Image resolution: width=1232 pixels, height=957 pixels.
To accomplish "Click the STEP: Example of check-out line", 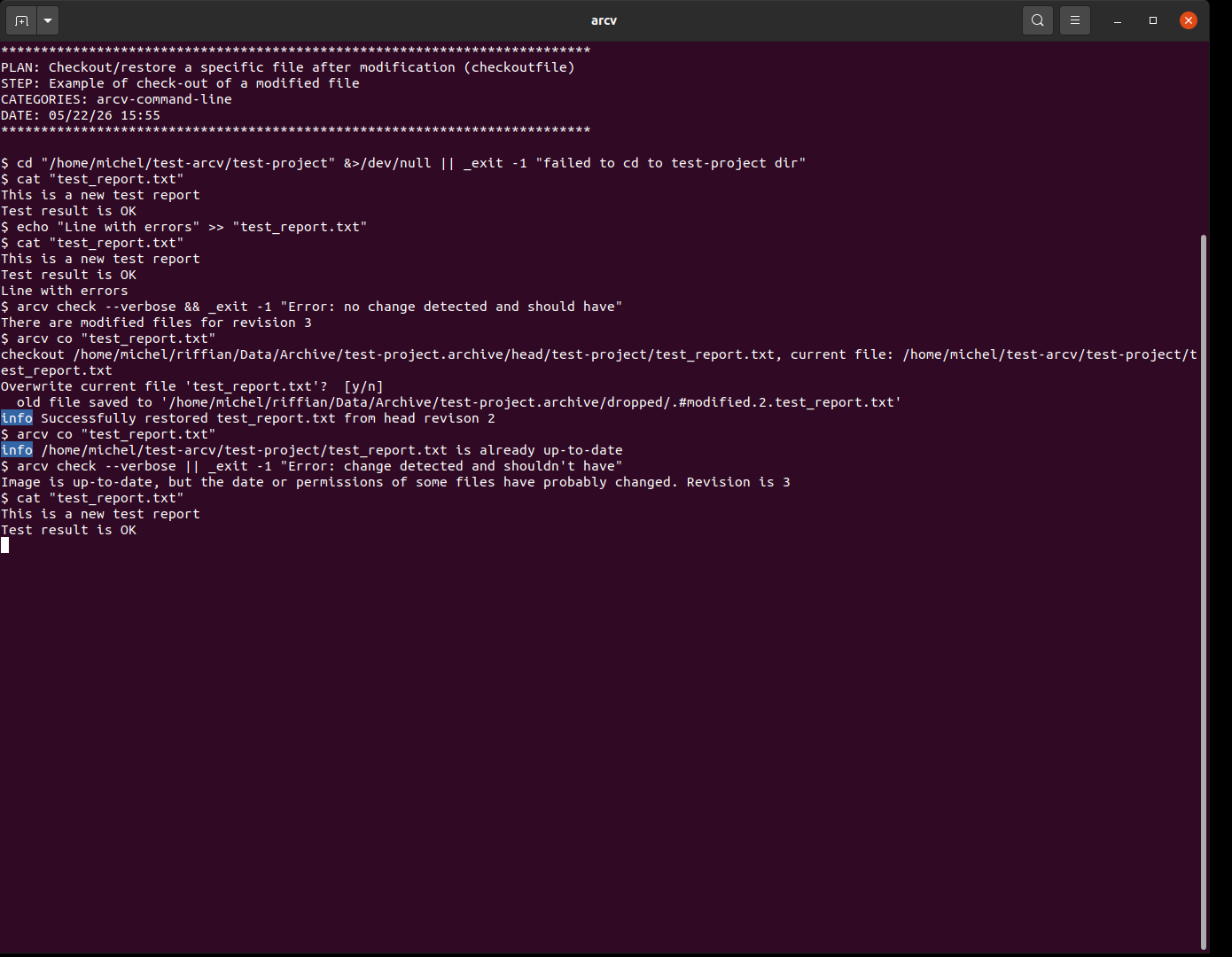I will point(181,83).
